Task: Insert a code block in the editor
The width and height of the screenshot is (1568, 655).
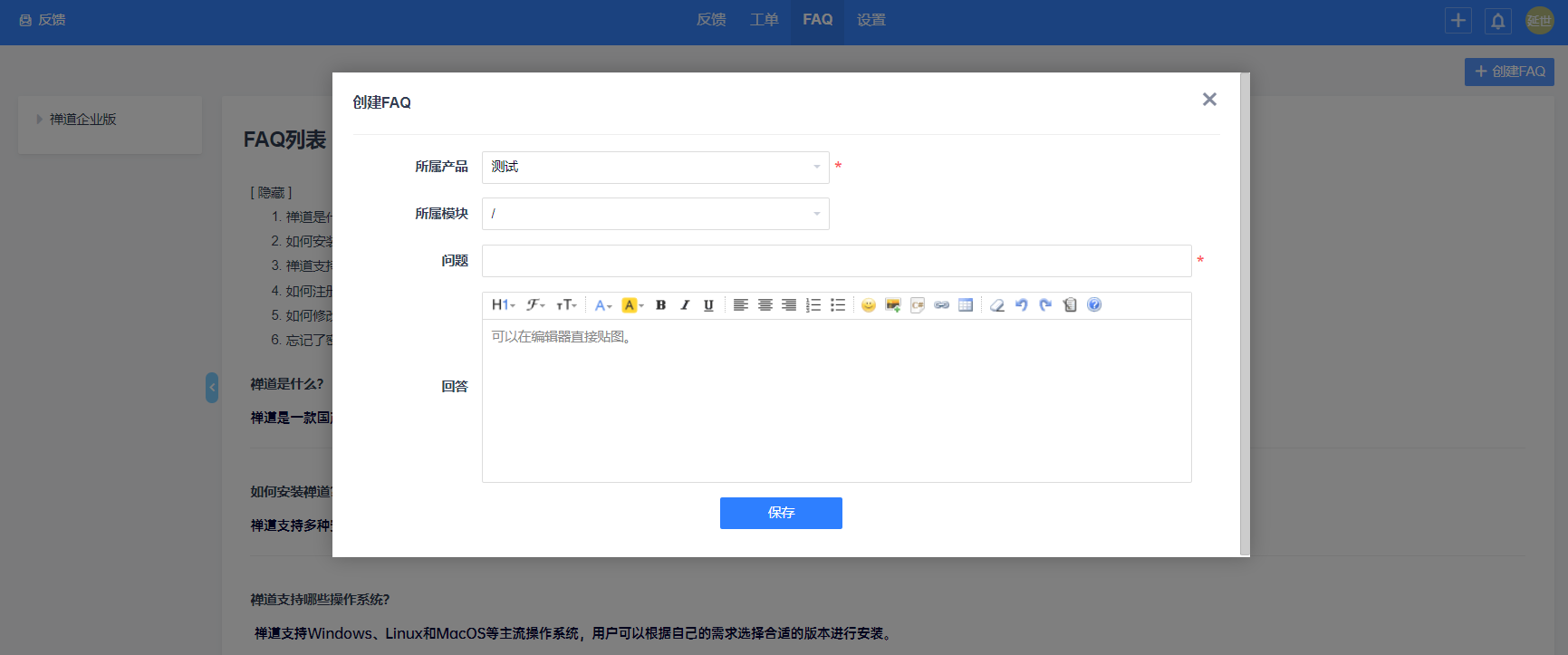Action: [918, 305]
